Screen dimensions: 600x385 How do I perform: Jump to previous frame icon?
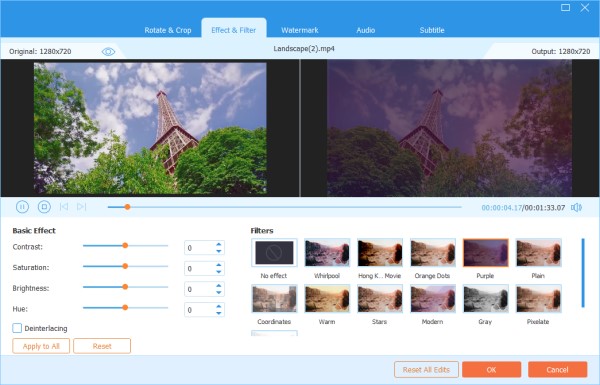coord(64,207)
